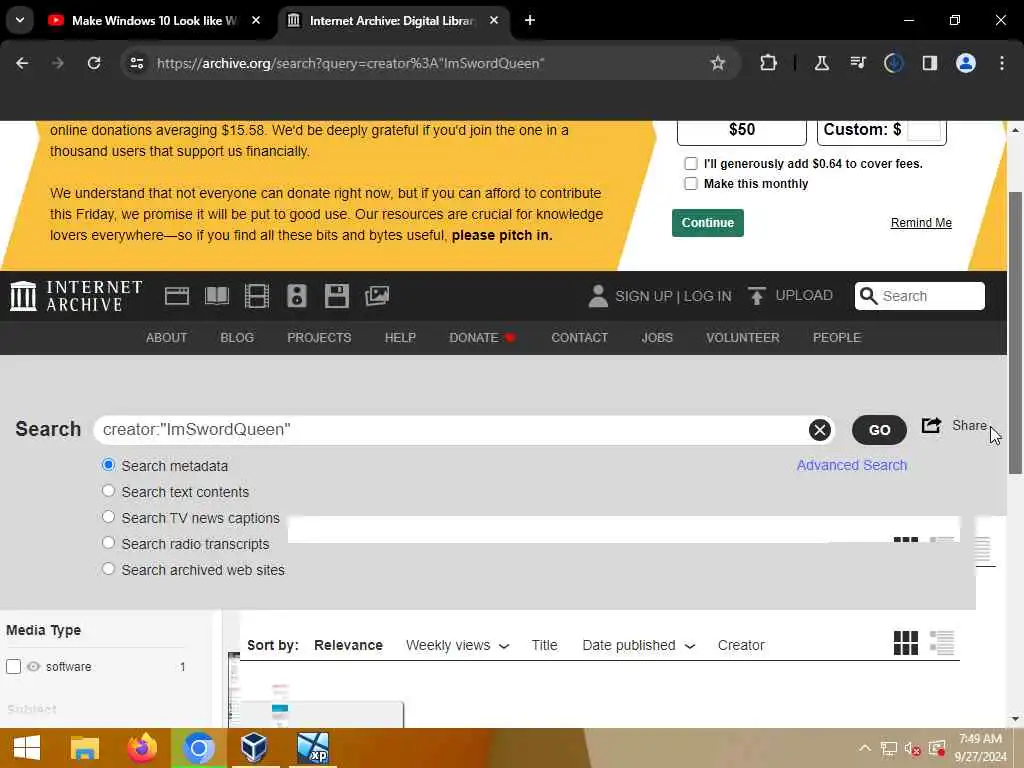This screenshot has width=1024, height=768.
Task: Open File Explorer from the taskbar
Action: tap(85, 748)
